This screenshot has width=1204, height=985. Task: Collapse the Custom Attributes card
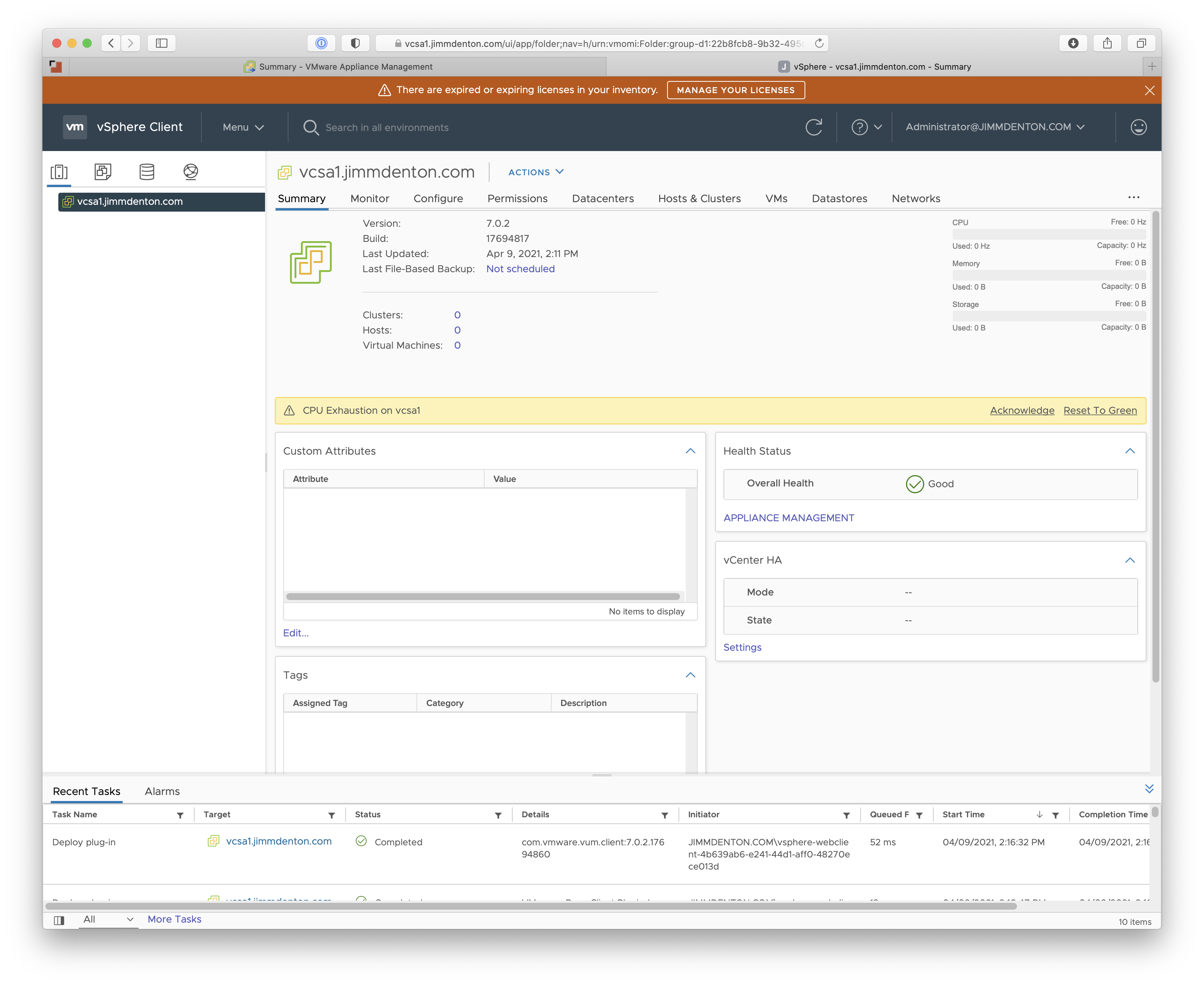point(690,451)
